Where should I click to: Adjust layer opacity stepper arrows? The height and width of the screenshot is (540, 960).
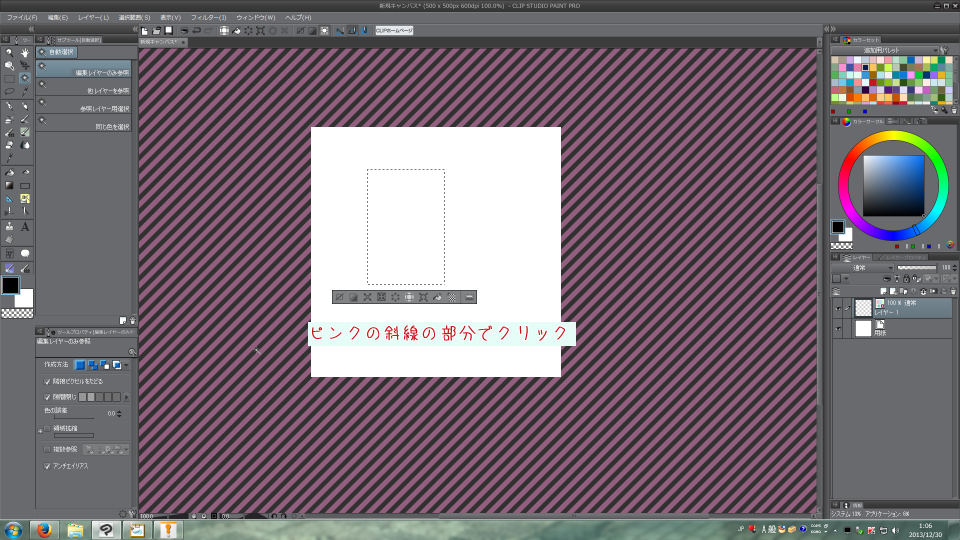coord(954,268)
